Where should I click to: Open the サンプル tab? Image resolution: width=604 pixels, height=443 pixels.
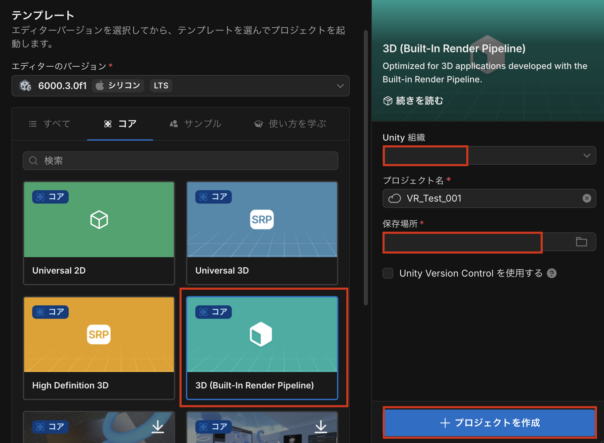[195, 124]
